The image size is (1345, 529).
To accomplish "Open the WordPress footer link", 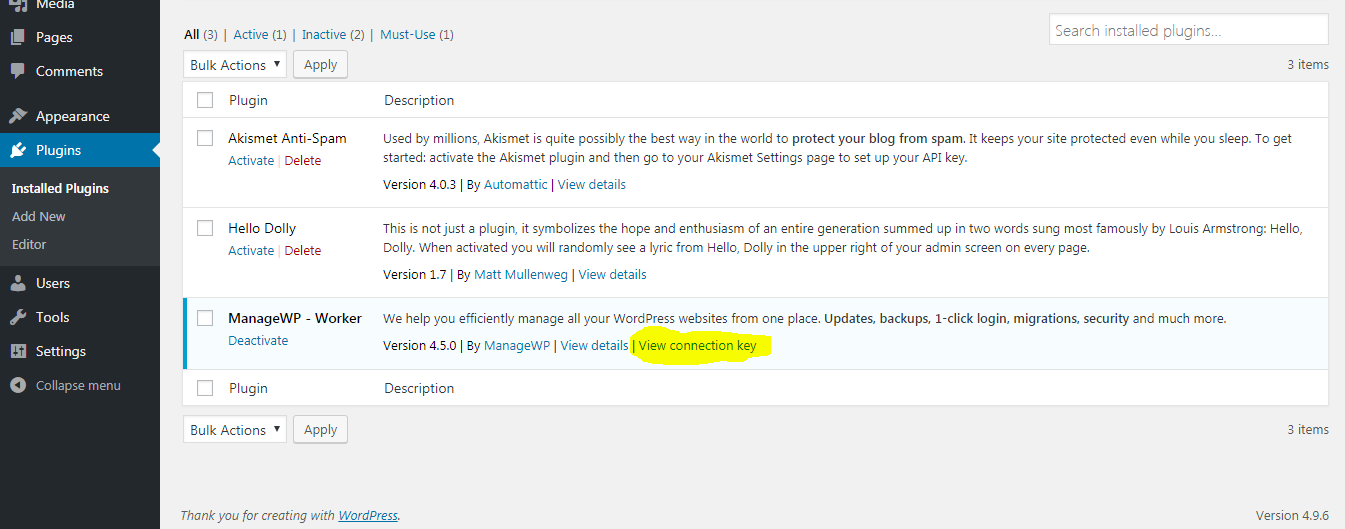I will pyautogui.click(x=368, y=516).
